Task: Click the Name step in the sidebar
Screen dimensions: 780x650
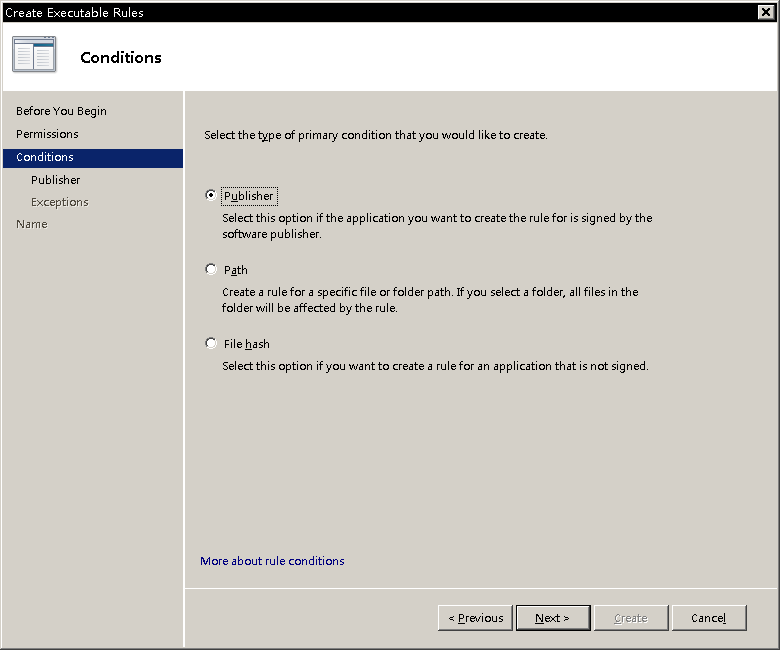Action: (32, 224)
